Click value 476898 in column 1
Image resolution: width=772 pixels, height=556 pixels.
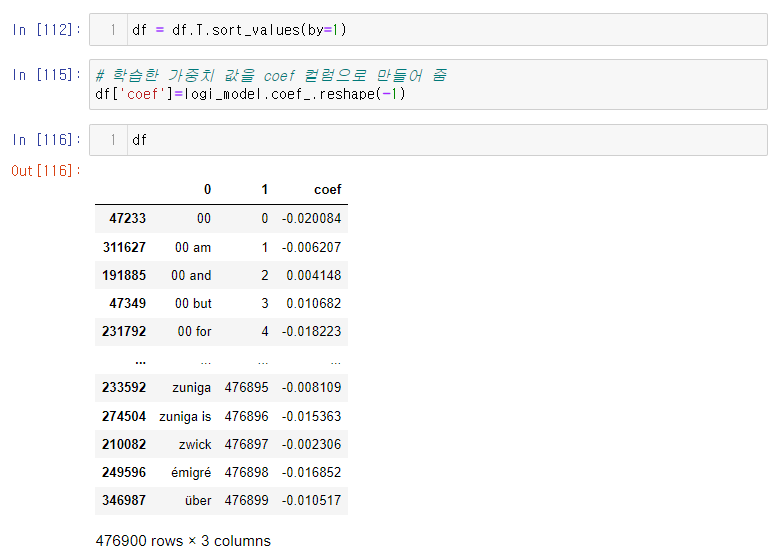[247, 473]
